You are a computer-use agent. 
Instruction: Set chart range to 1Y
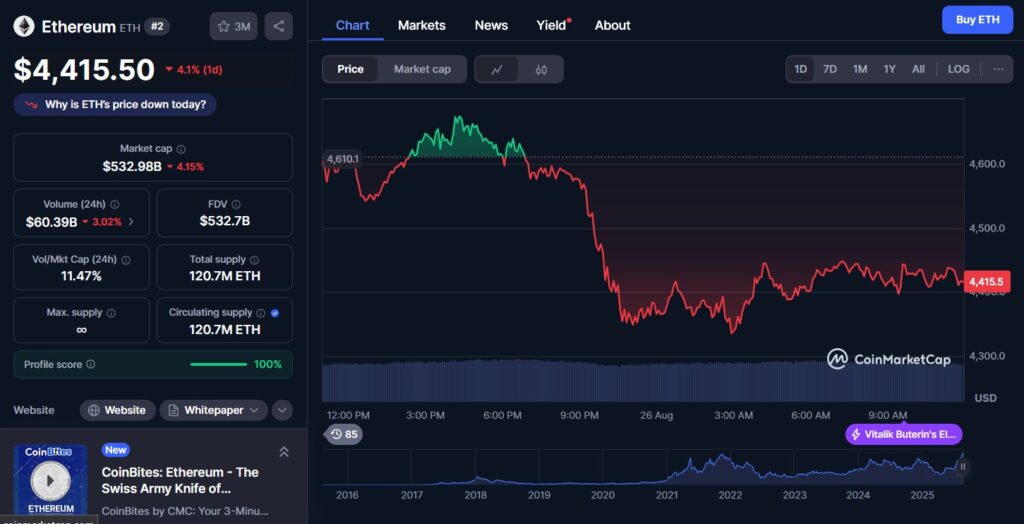889,69
